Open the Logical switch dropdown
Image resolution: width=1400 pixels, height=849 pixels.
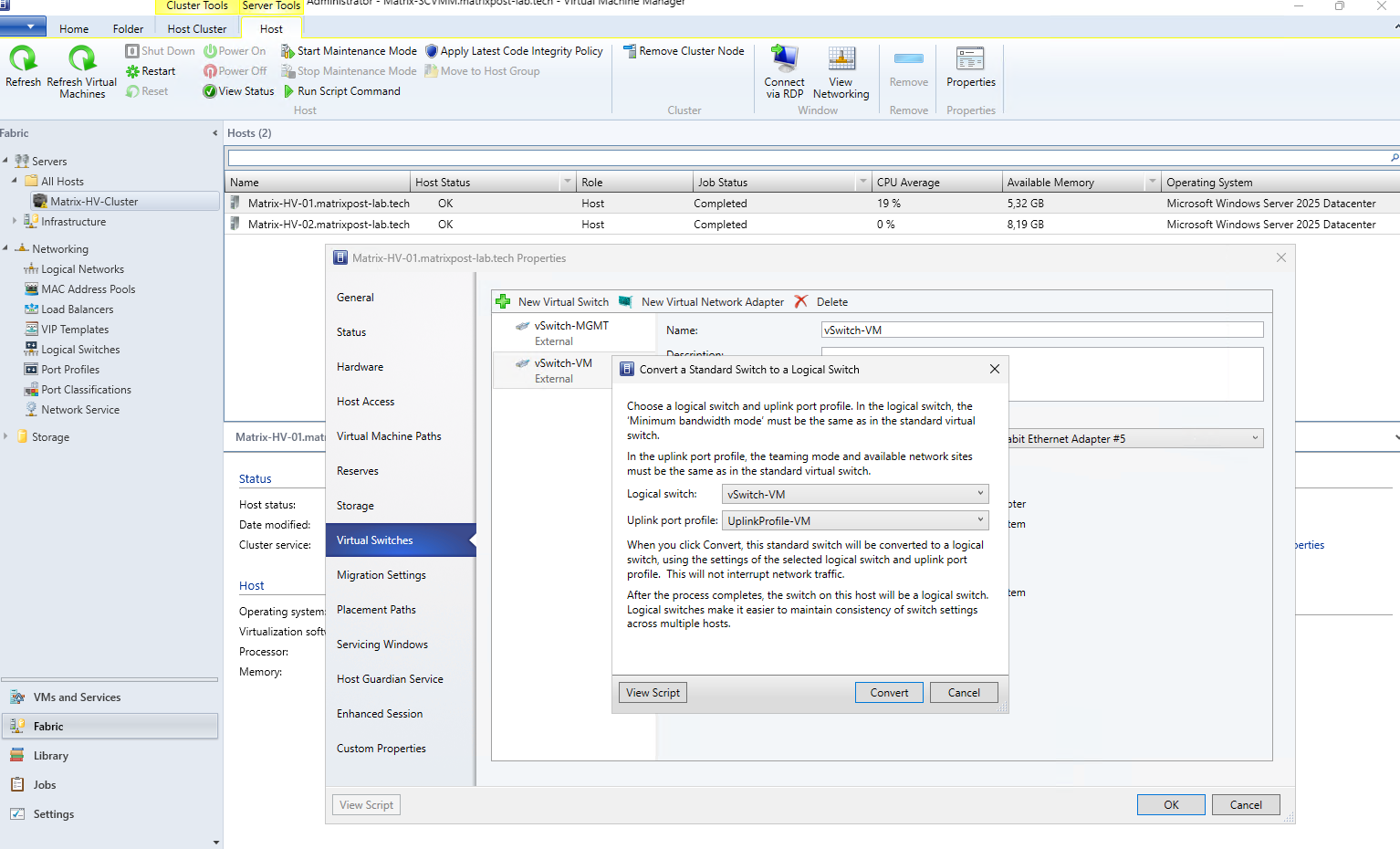(x=854, y=495)
